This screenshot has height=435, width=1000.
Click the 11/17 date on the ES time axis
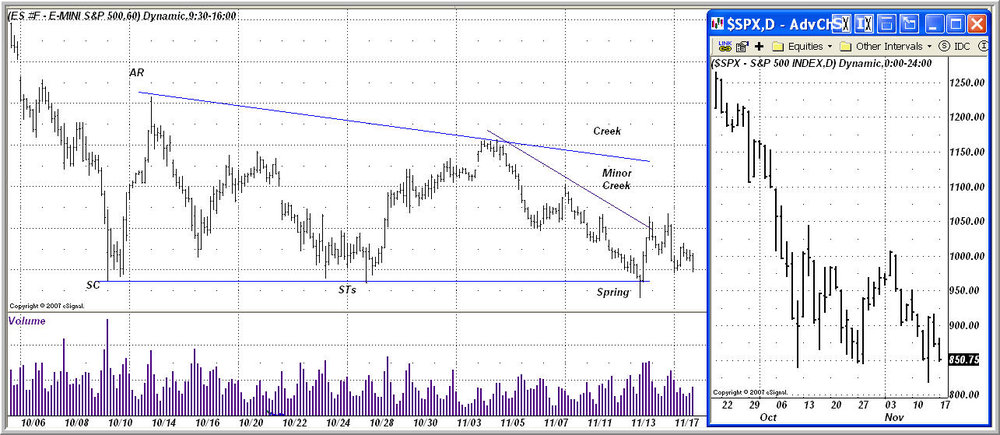click(688, 423)
